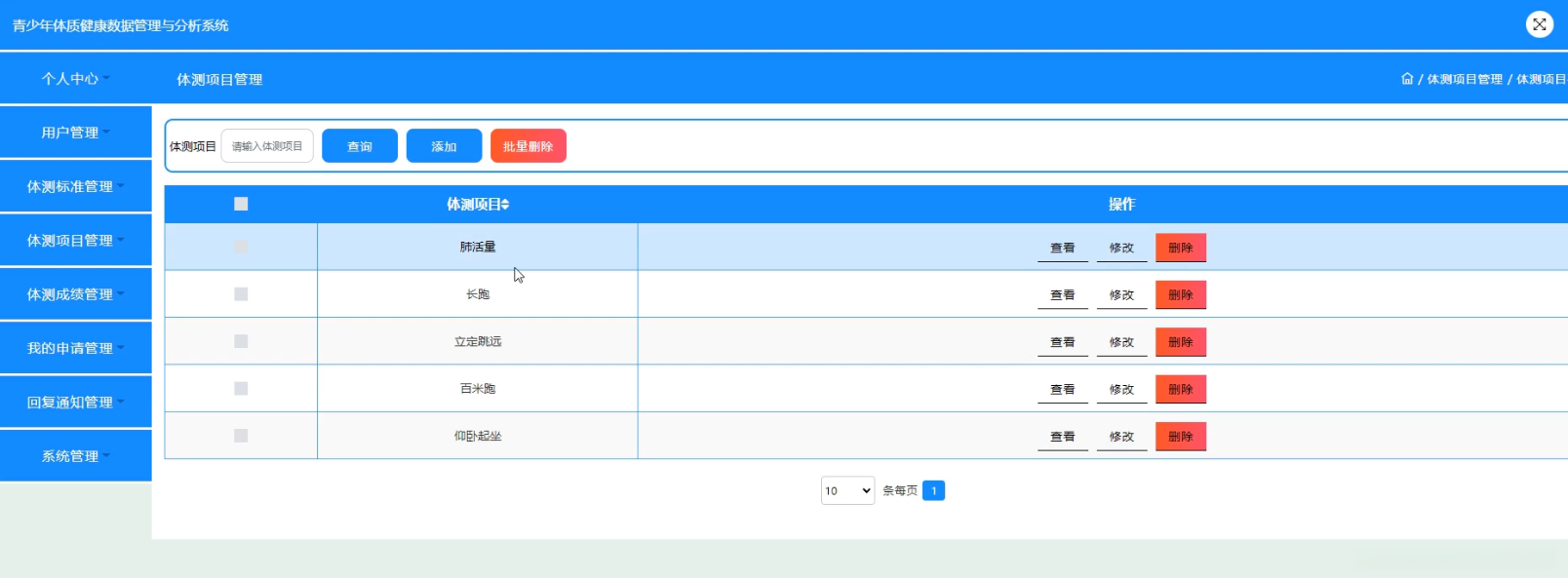Expand the 体测标准管理 sidebar menu
1568x578 pixels.
(x=76, y=186)
